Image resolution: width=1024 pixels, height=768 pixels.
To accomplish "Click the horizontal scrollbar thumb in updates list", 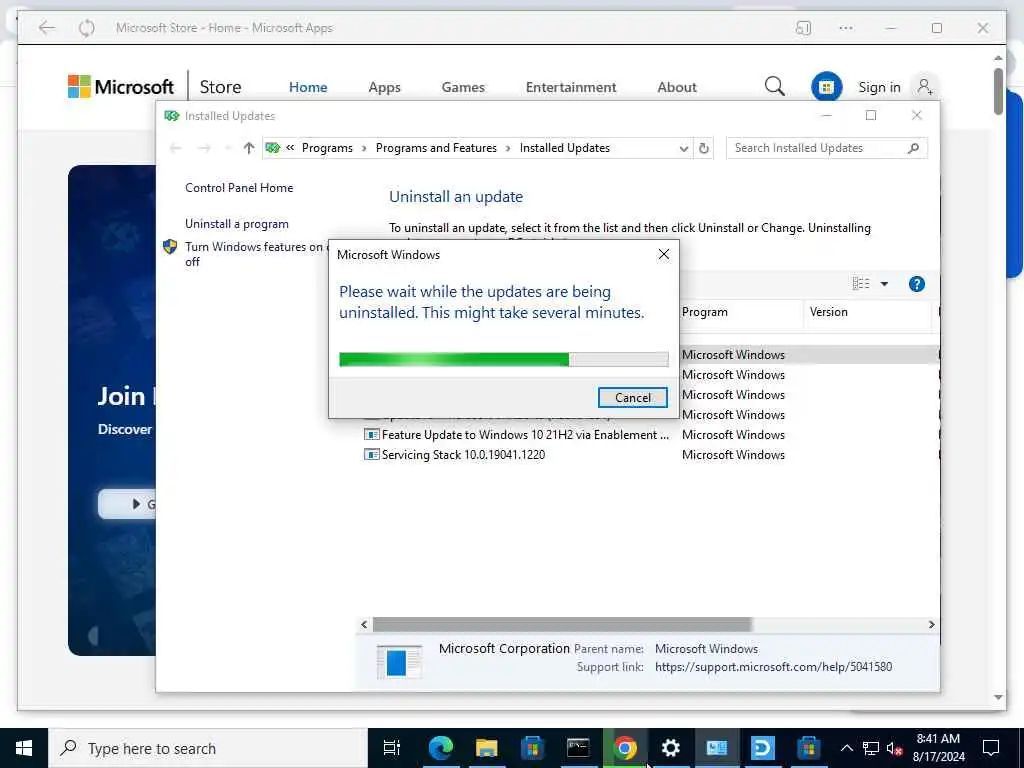I will click(x=562, y=625).
